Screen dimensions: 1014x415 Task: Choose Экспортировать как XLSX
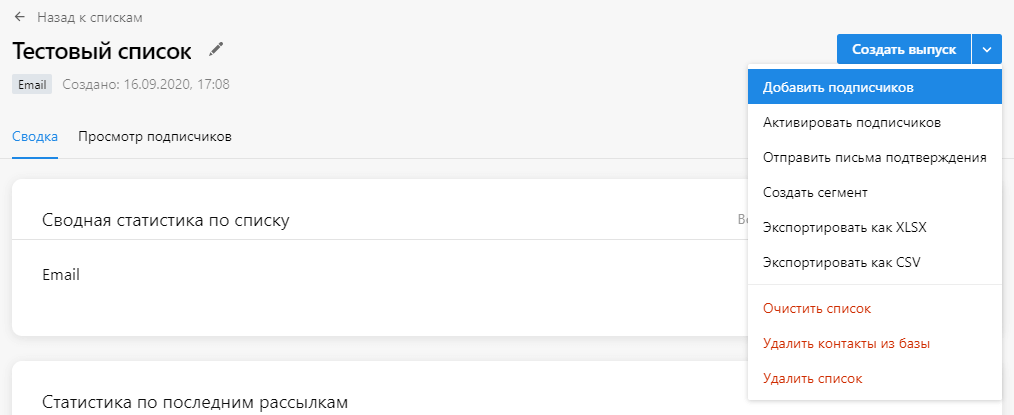coord(844,227)
